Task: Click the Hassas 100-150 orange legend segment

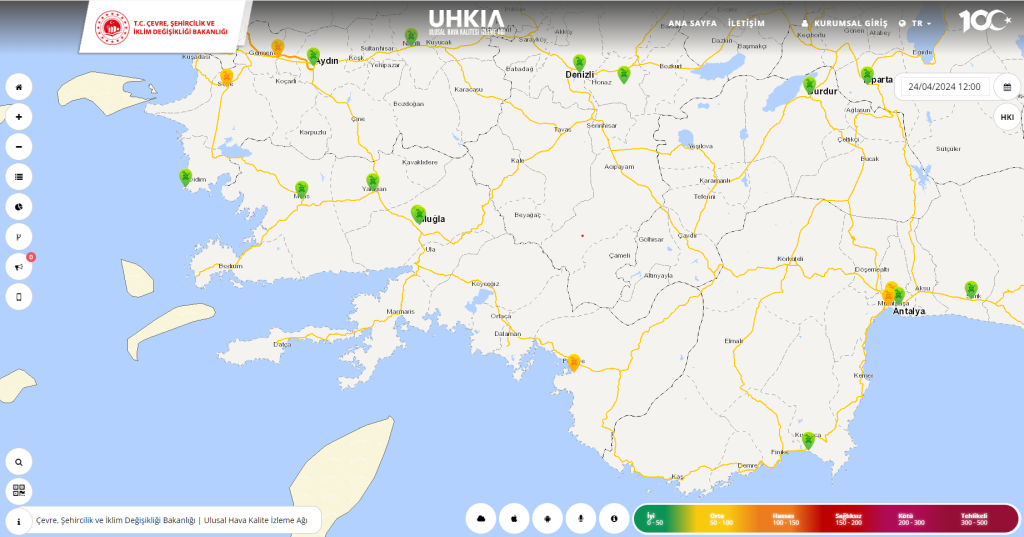Action: click(786, 519)
